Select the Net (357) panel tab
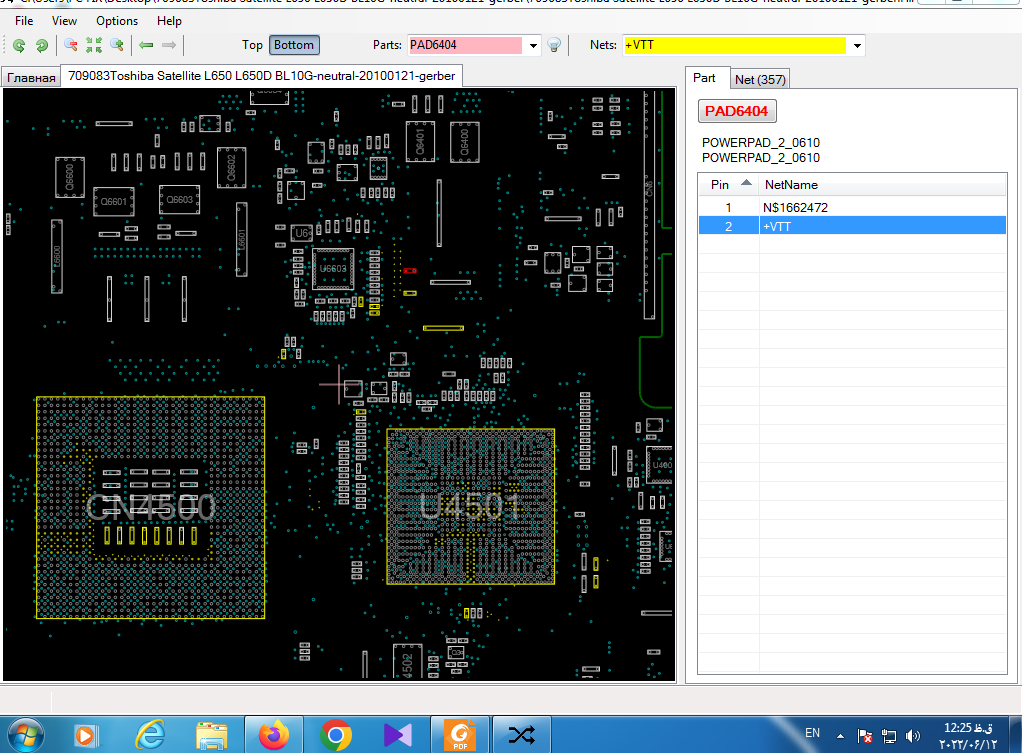1022x753 pixels. point(760,80)
